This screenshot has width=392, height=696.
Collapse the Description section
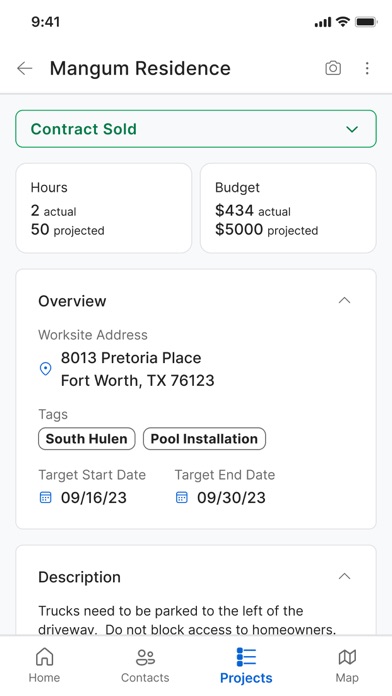tap(344, 577)
